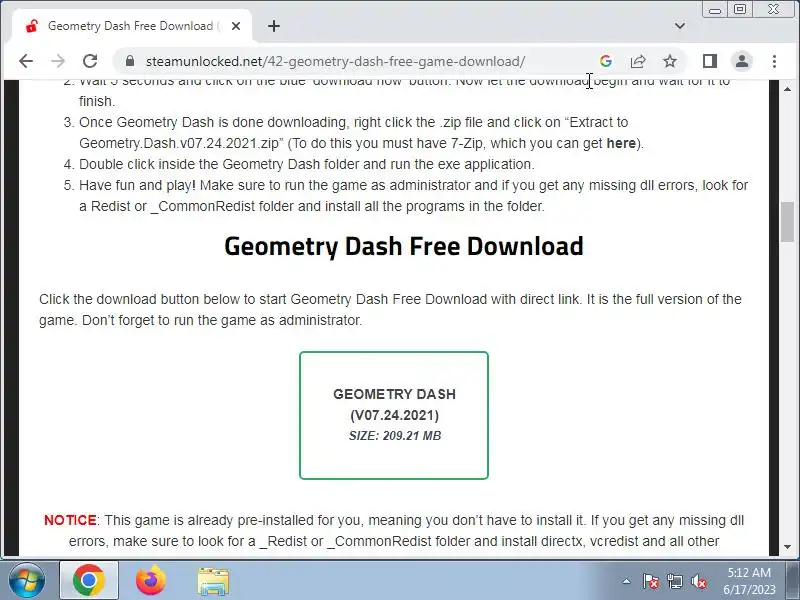The width and height of the screenshot is (800, 600).
Task: Follow the bold 'here' 7-Zip link
Action: click(x=621, y=143)
